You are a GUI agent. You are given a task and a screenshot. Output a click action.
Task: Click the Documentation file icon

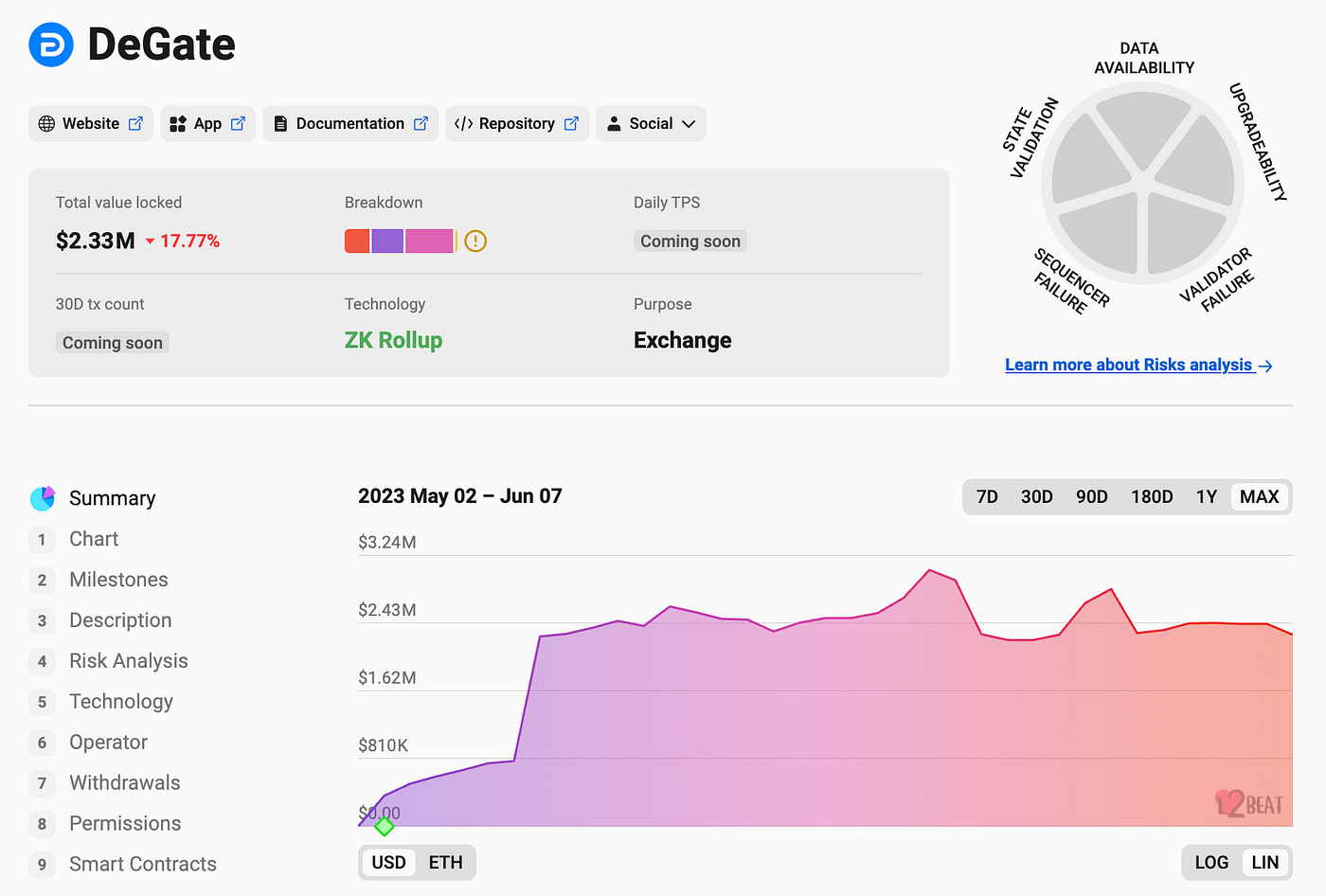pyautogui.click(x=280, y=124)
